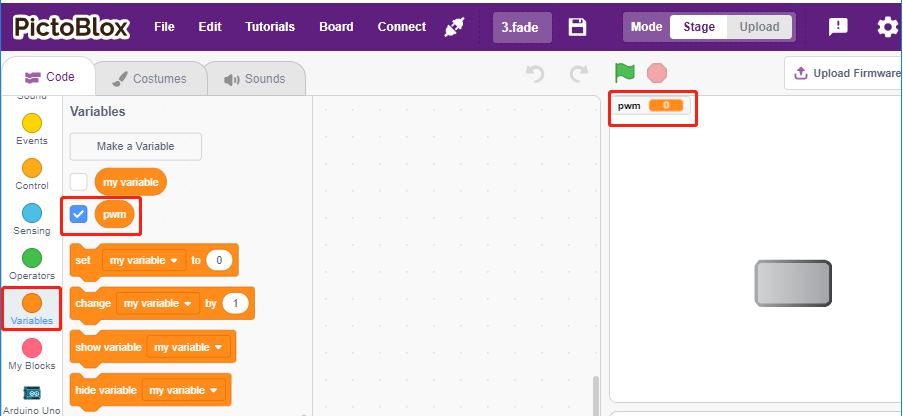
Task: Switch mode toggle to Upload
Action: [759, 27]
